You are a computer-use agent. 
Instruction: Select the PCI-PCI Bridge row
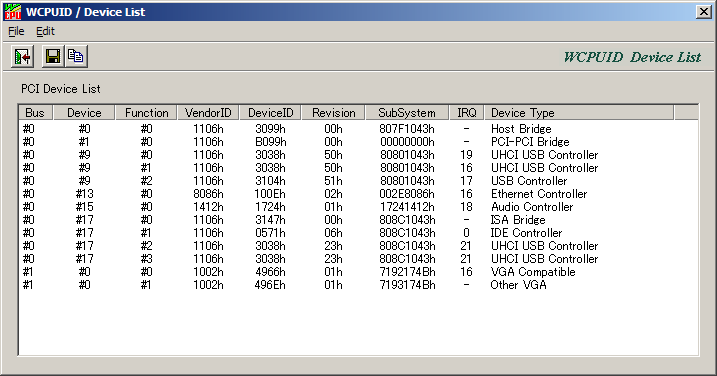(x=358, y=142)
